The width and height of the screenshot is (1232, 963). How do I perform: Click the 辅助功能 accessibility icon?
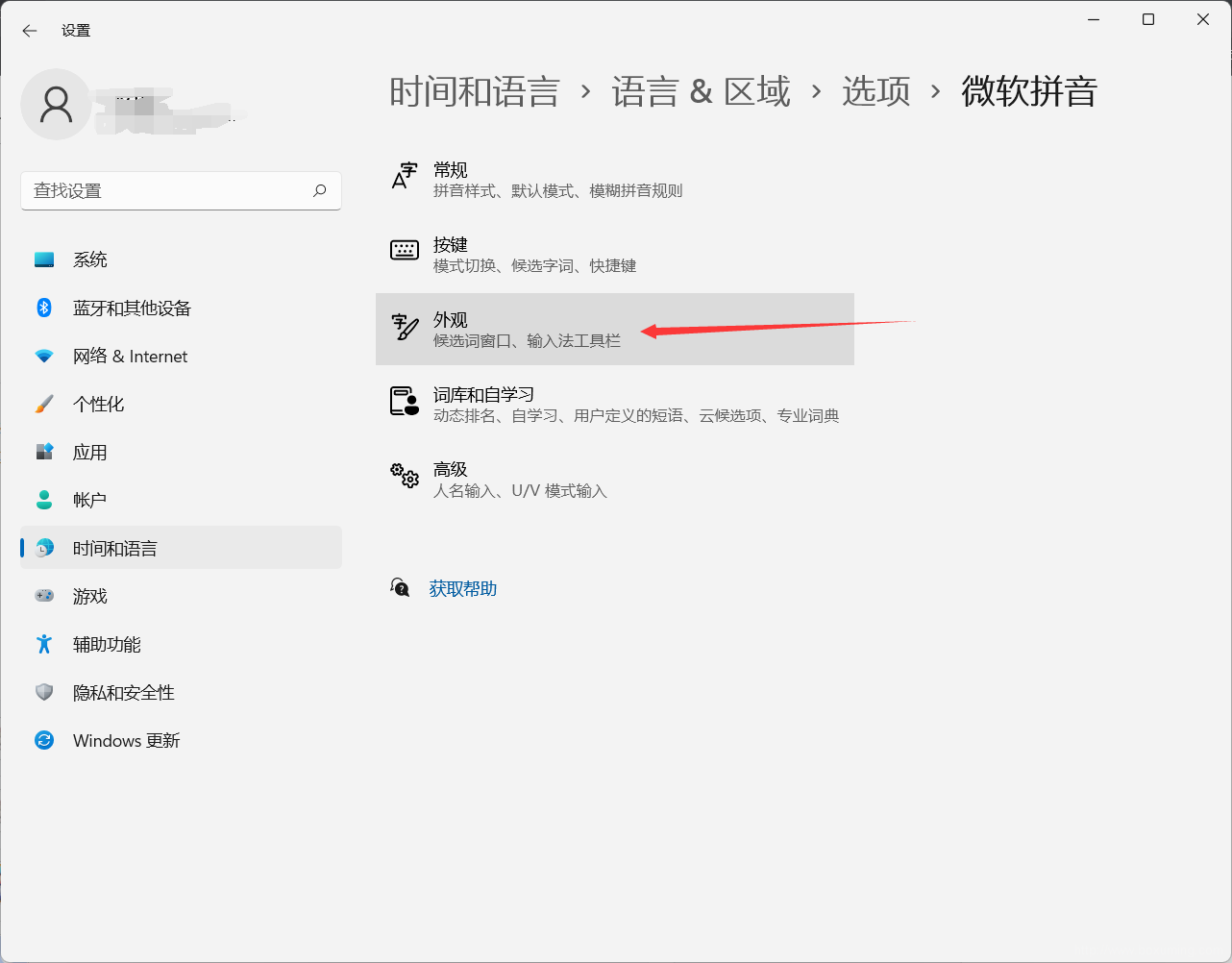point(44,644)
